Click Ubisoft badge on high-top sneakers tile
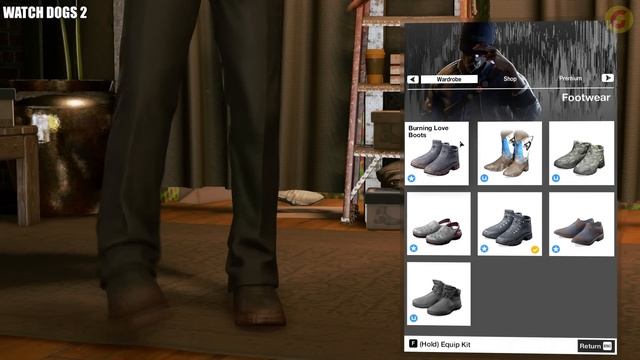640x360 pixels. tap(413, 318)
